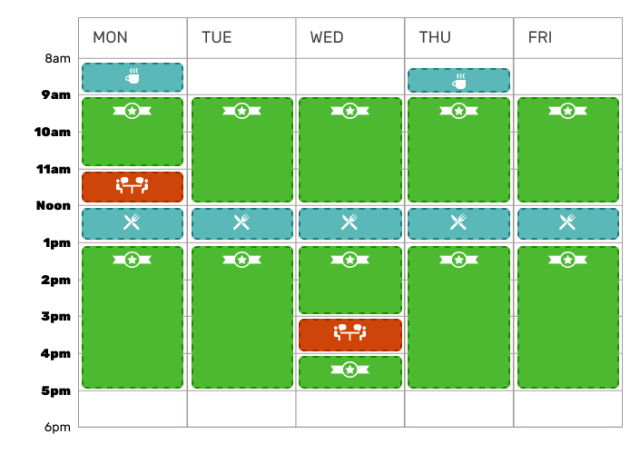Select the MON column header

[x=110, y=37]
